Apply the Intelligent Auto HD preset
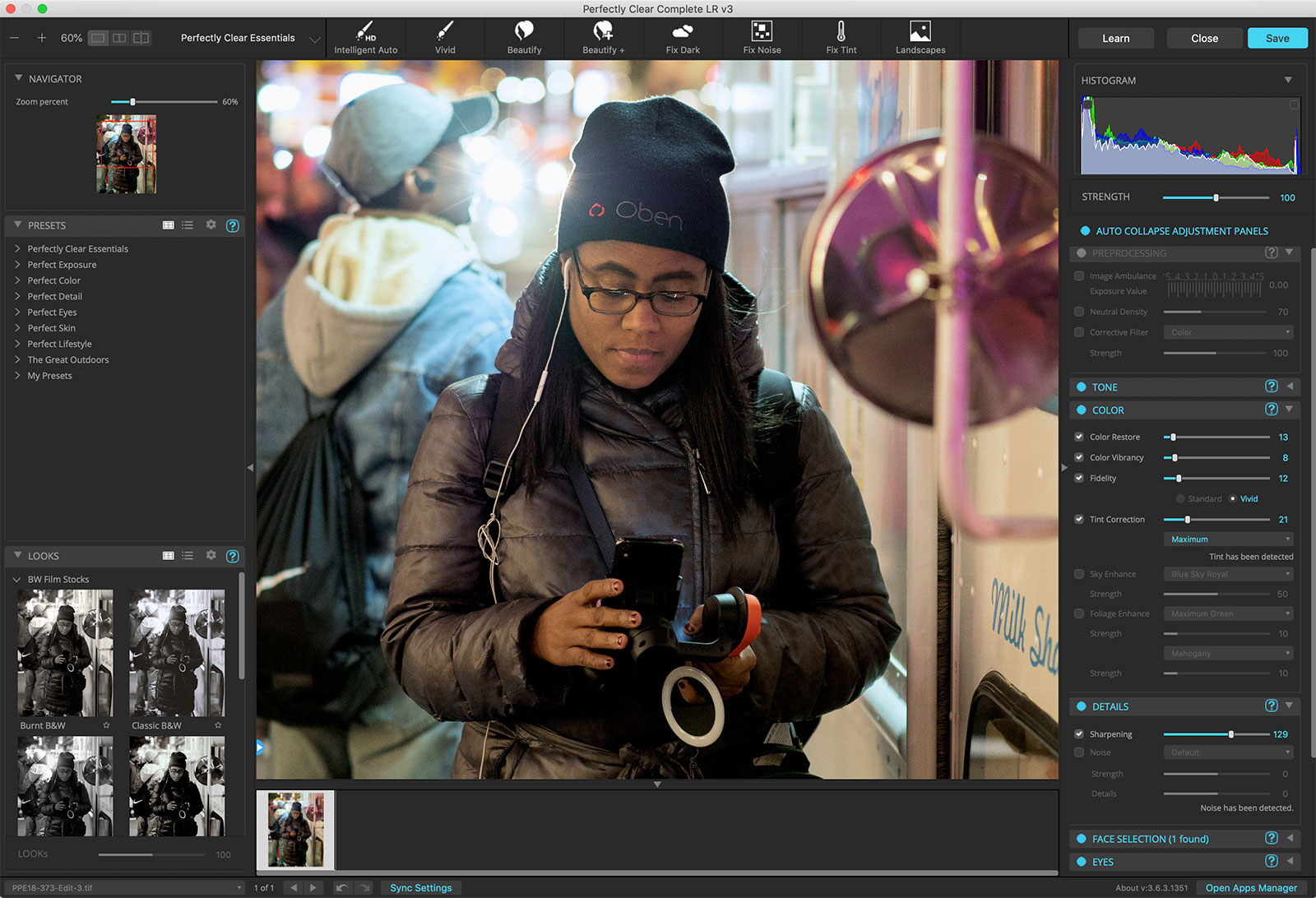Screen dimensions: 1316x898 pos(365,38)
